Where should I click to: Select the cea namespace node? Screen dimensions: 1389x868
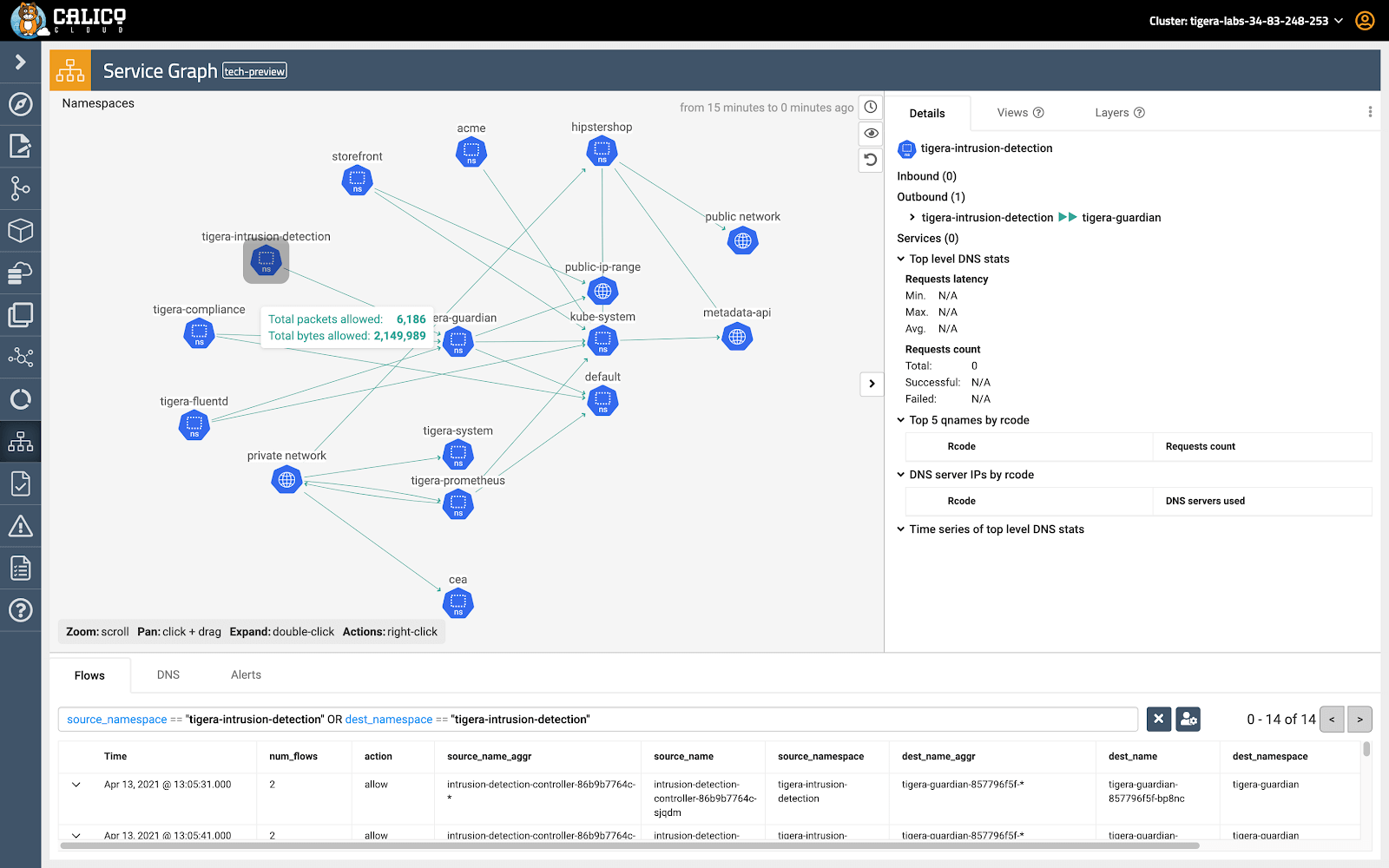tap(458, 603)
